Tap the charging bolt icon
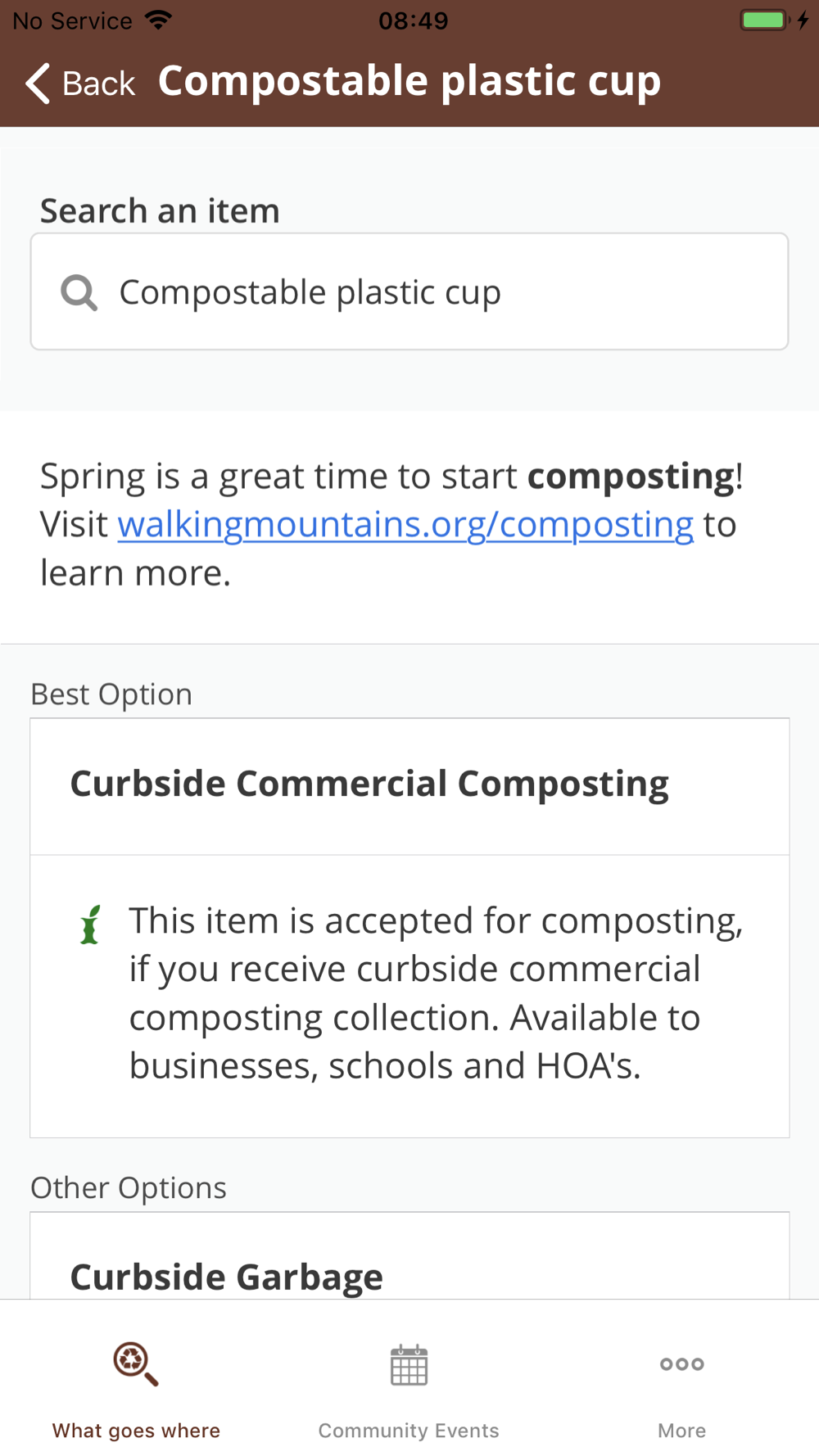This screenshot has width=819, height=1456. [803, 20]
